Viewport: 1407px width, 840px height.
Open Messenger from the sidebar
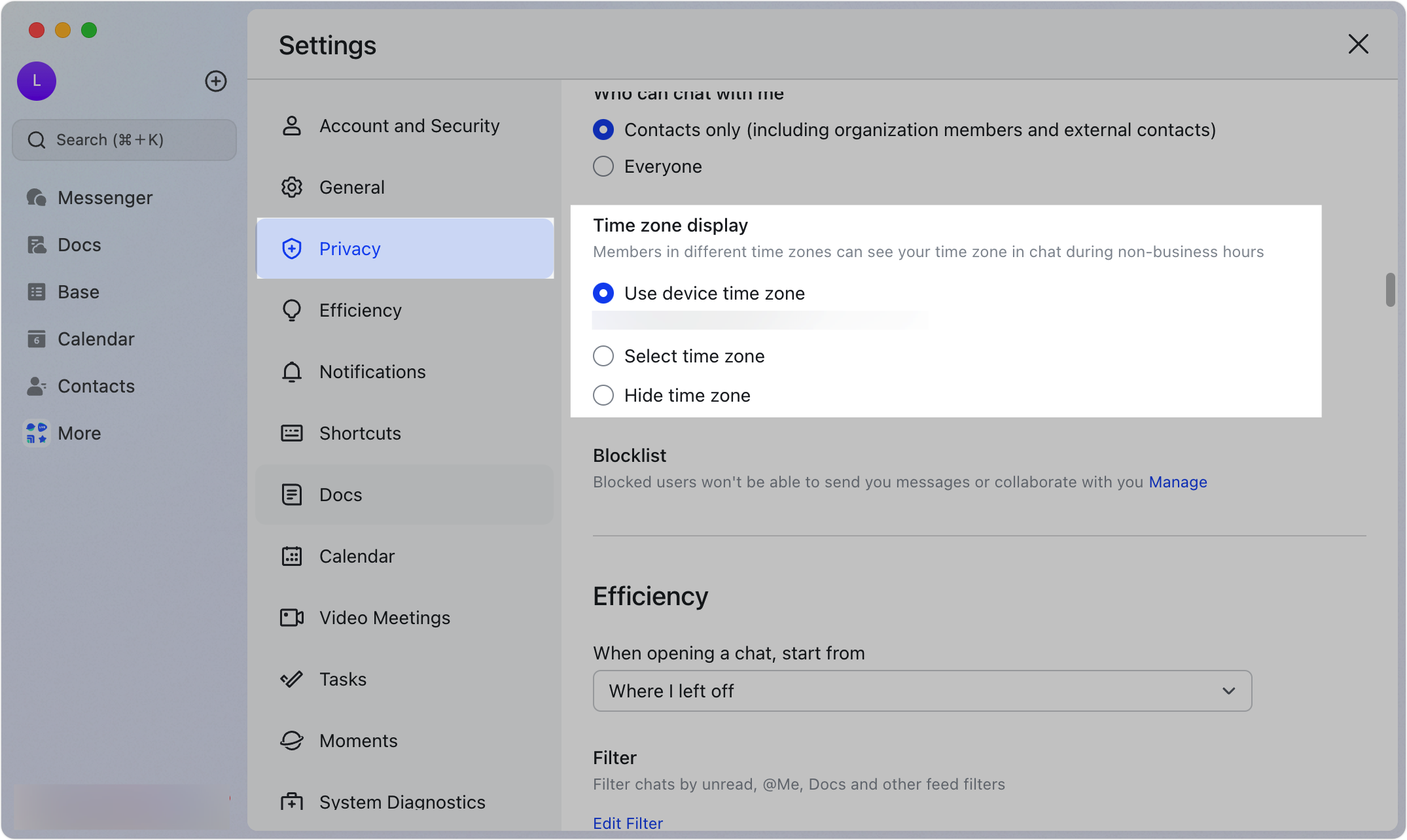[x=105, y=197]
